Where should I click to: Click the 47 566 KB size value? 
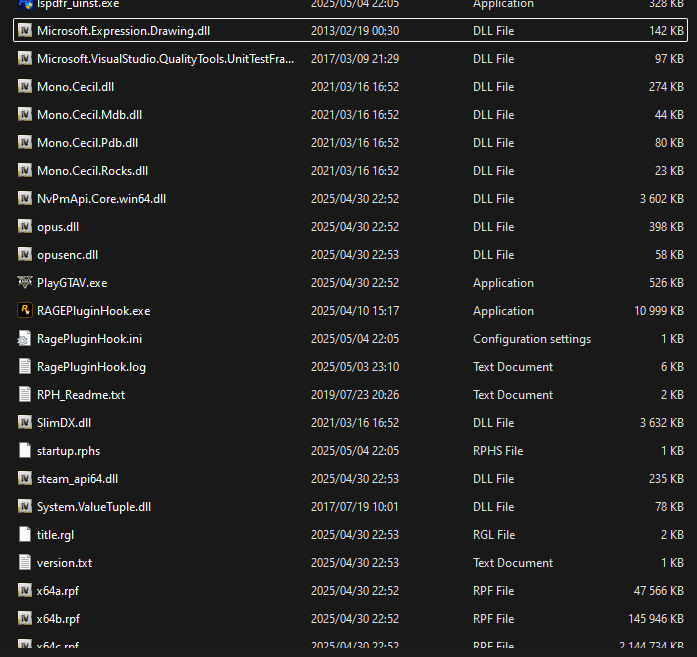click(x=659, y=591)
